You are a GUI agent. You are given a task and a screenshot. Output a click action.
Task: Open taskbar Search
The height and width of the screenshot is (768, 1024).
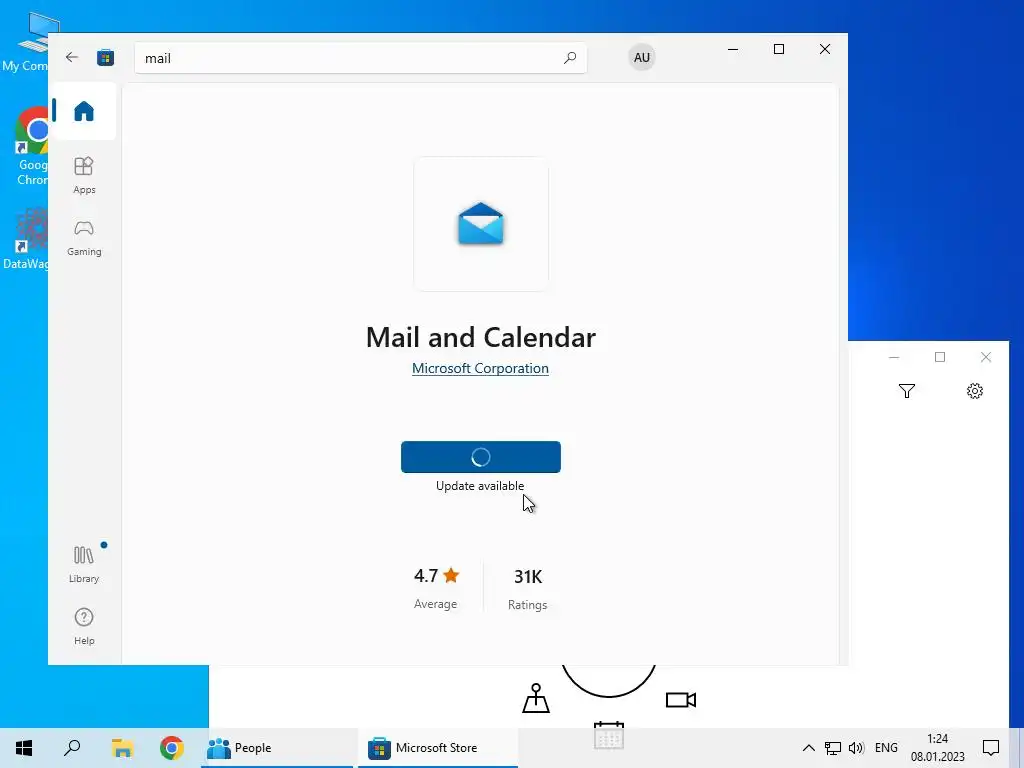coord(72,748)
